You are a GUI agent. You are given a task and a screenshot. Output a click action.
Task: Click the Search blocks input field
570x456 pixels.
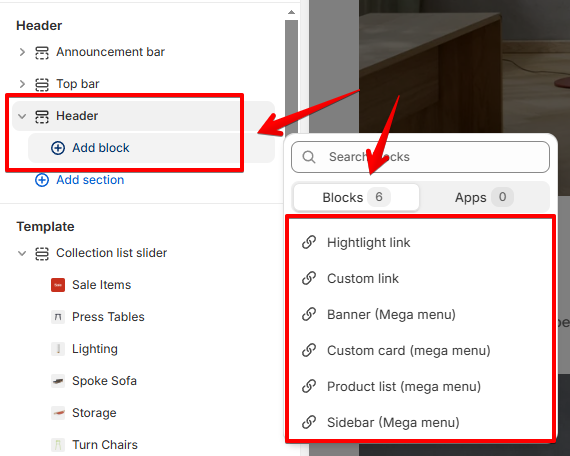(x=420, y=157)
